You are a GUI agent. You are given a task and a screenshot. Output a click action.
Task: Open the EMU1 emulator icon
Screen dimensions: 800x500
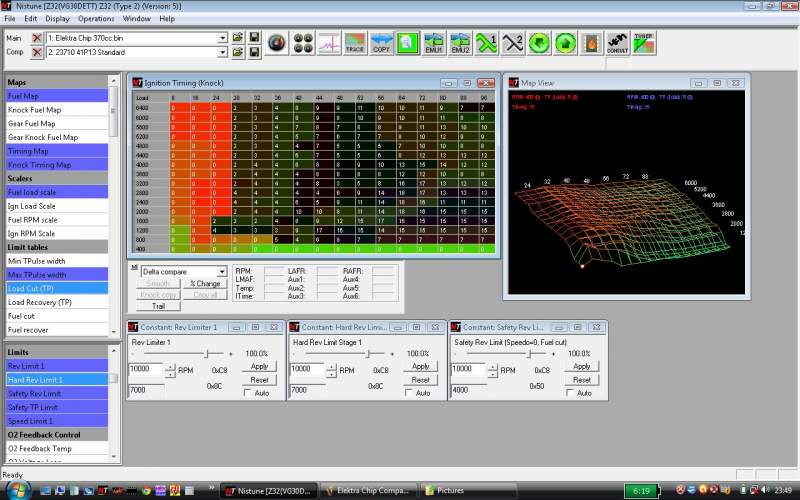coord(434,44)
